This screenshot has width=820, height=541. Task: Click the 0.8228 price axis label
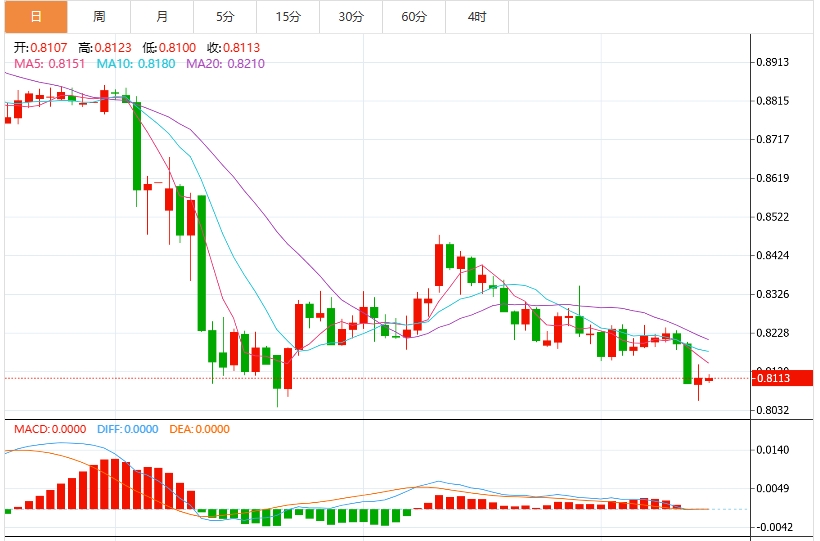click(x=773, y=333)
